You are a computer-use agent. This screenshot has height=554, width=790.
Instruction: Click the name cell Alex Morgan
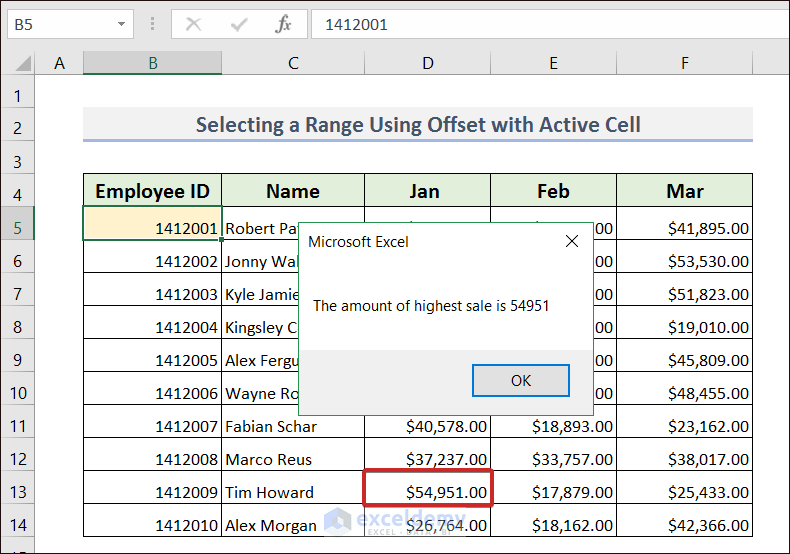(x=293, y=520)
